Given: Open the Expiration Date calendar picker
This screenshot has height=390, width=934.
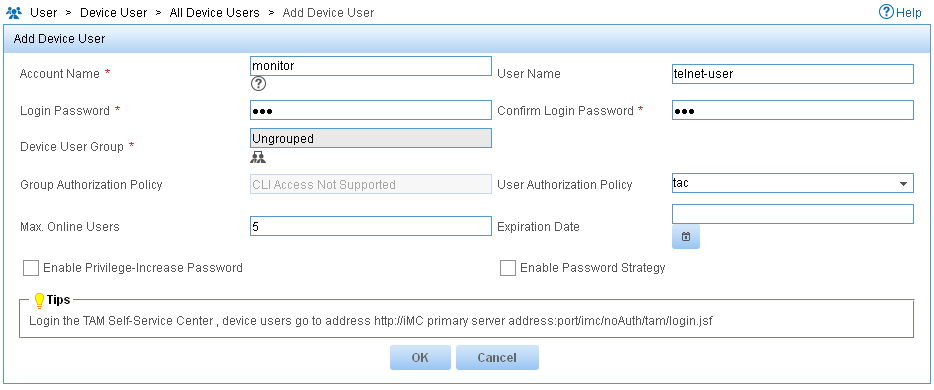Looking at the screenshot, I should (x=686, y=237).
